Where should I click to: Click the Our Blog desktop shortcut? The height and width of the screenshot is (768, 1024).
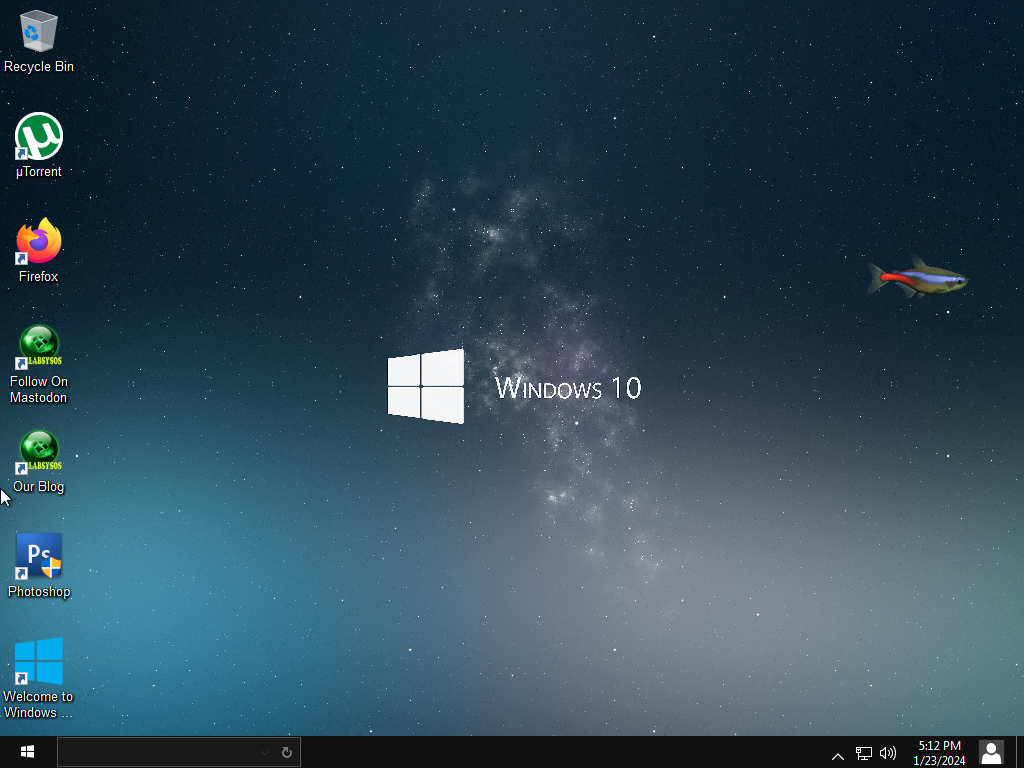click(x=38, y=452)
